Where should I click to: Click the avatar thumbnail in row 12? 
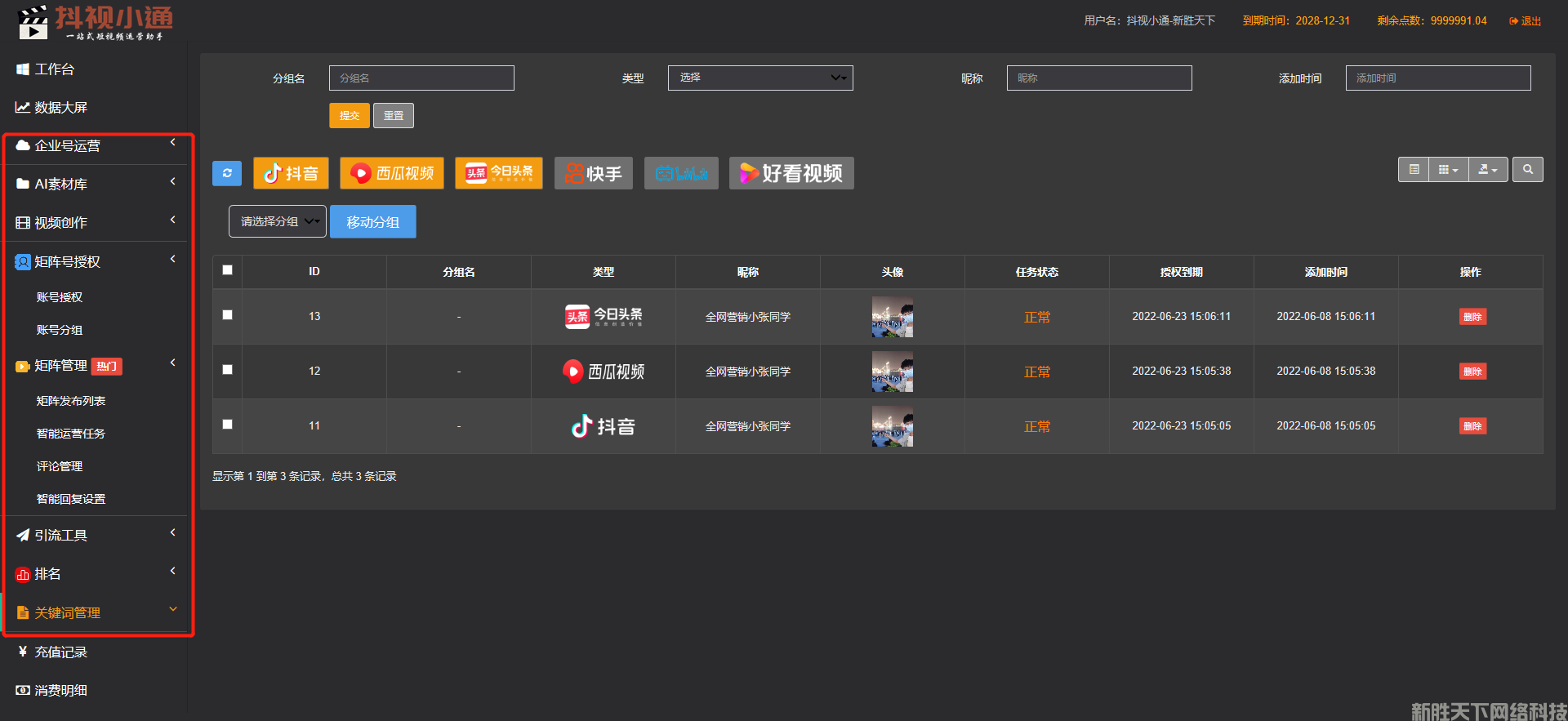click(892, 372)
